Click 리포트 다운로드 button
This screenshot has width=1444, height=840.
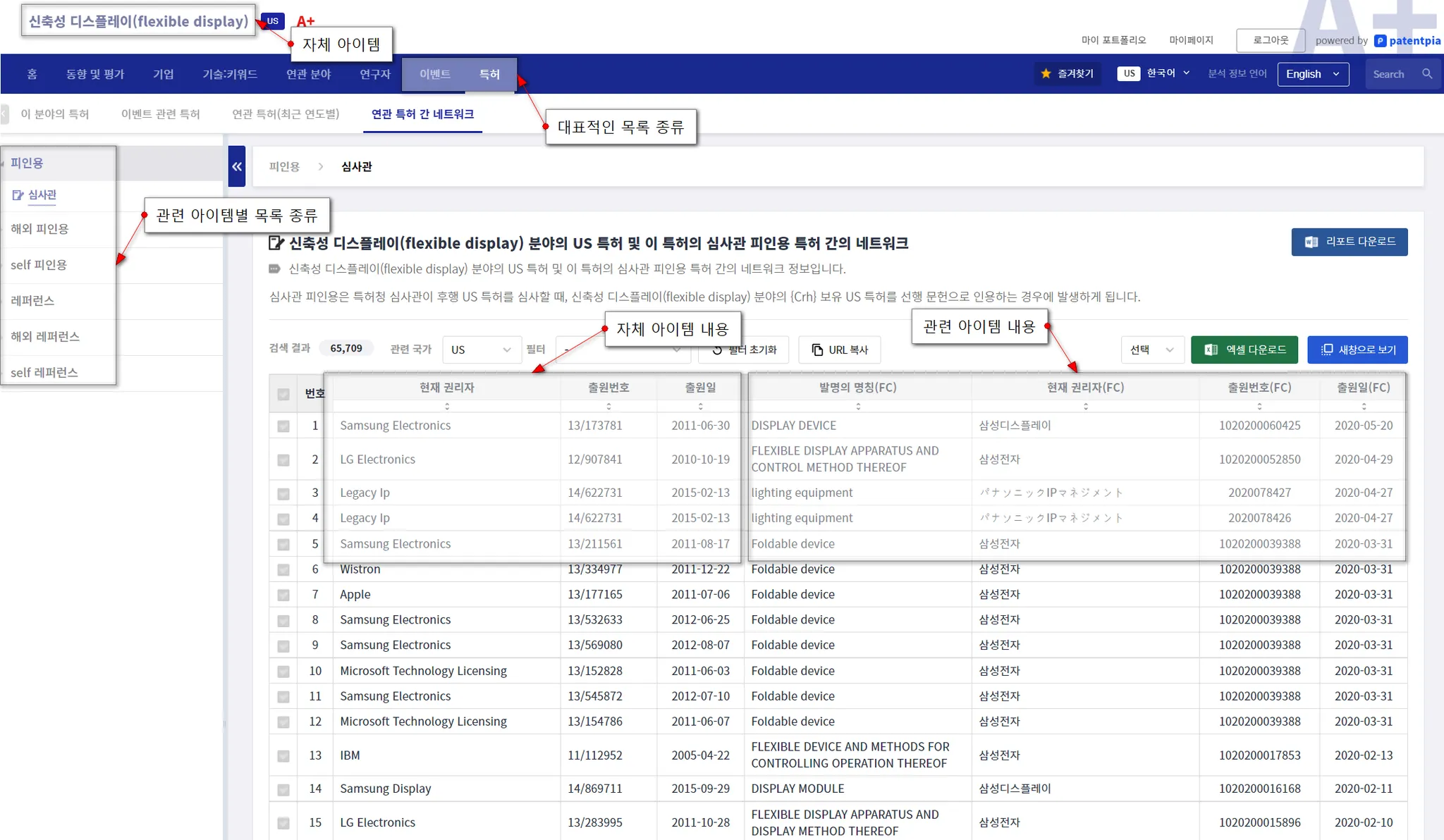coord(1349,242)
